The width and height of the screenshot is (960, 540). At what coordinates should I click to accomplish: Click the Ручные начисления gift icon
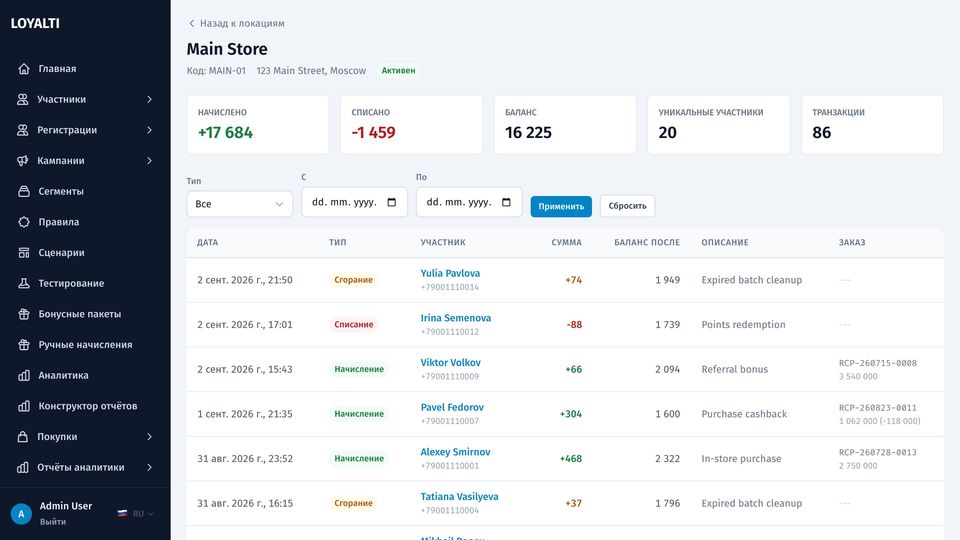click(x=24, y=344)
